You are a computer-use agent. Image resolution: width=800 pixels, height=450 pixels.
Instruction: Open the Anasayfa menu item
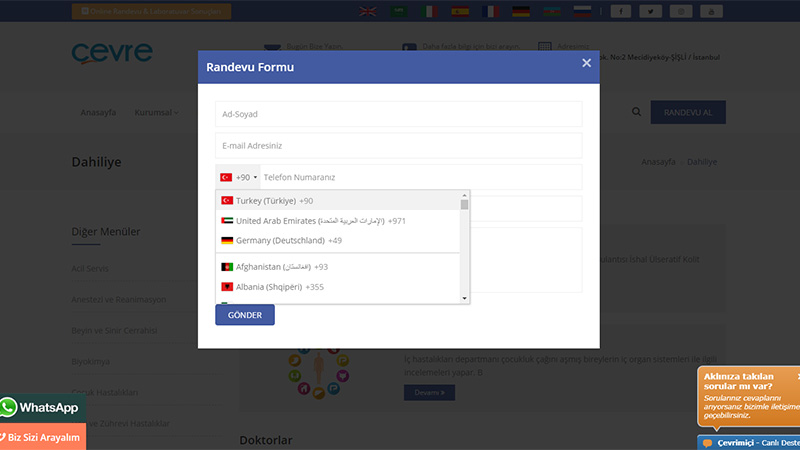click(x=98, y=112)
